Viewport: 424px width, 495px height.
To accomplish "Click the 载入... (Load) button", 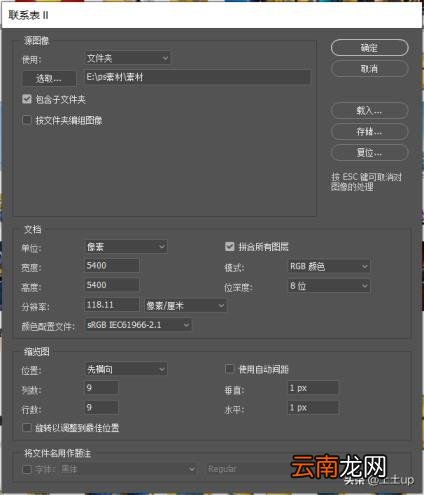I will click(369, 110).
